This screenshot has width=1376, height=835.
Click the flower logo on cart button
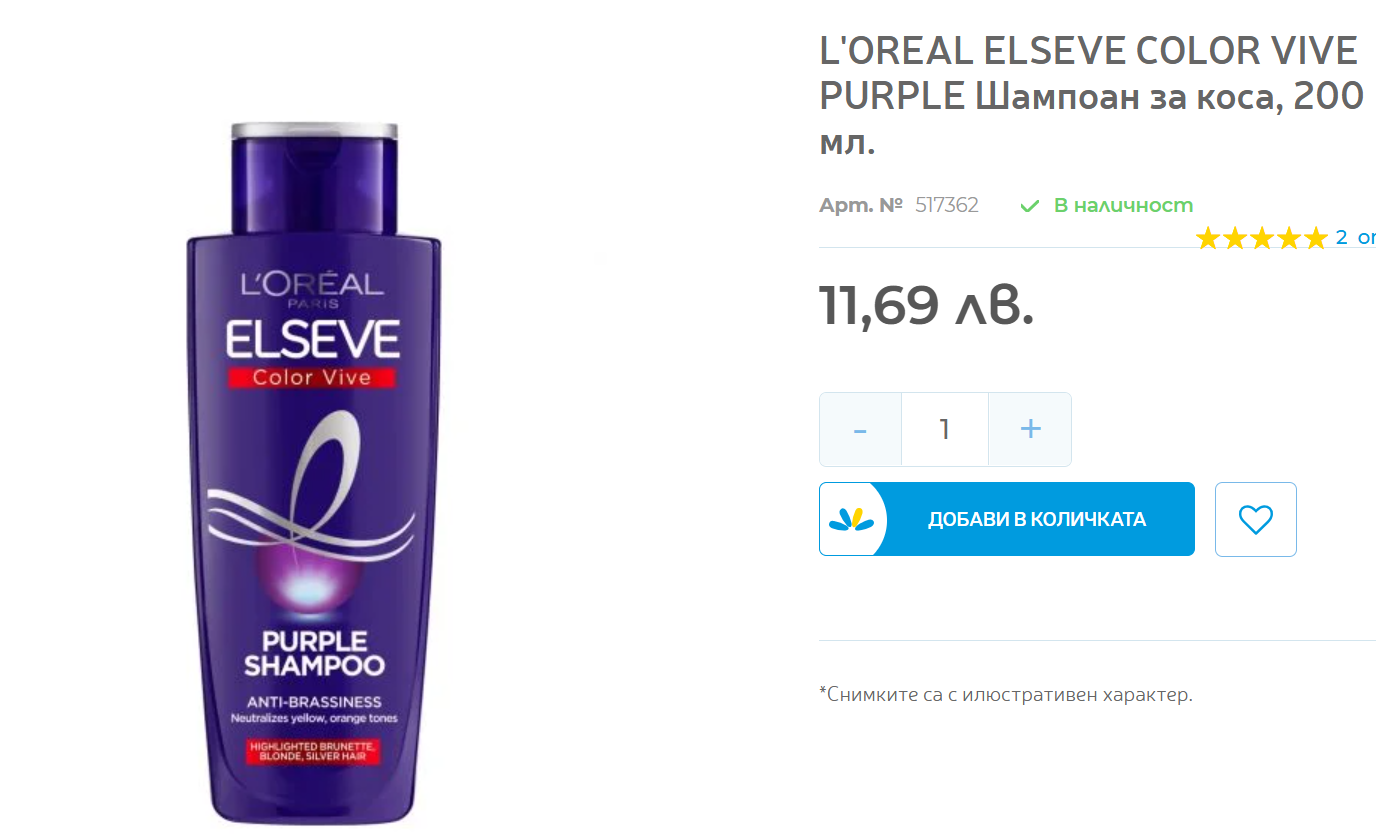(x=851, y=519)
